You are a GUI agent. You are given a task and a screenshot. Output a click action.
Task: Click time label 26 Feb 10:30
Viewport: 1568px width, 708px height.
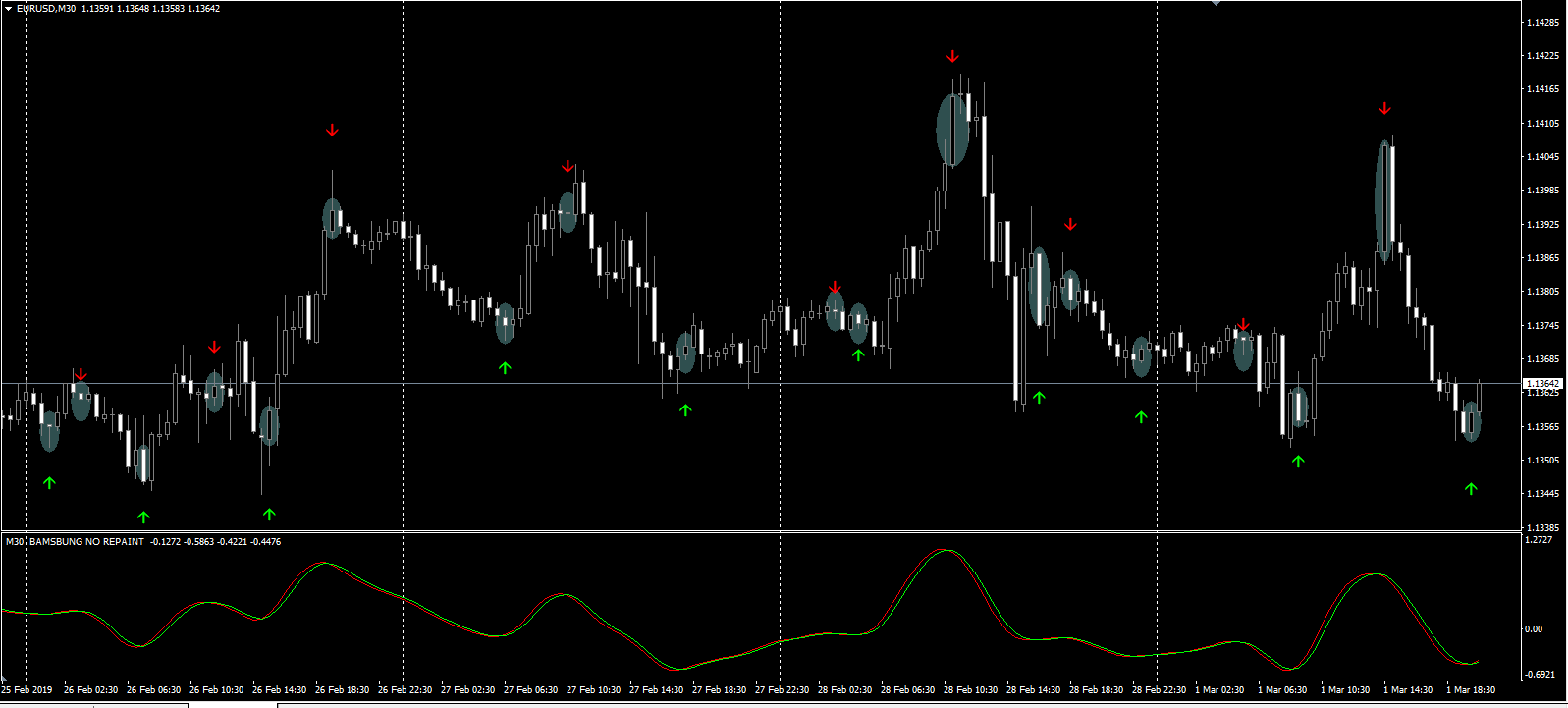[x=216, y=690]
